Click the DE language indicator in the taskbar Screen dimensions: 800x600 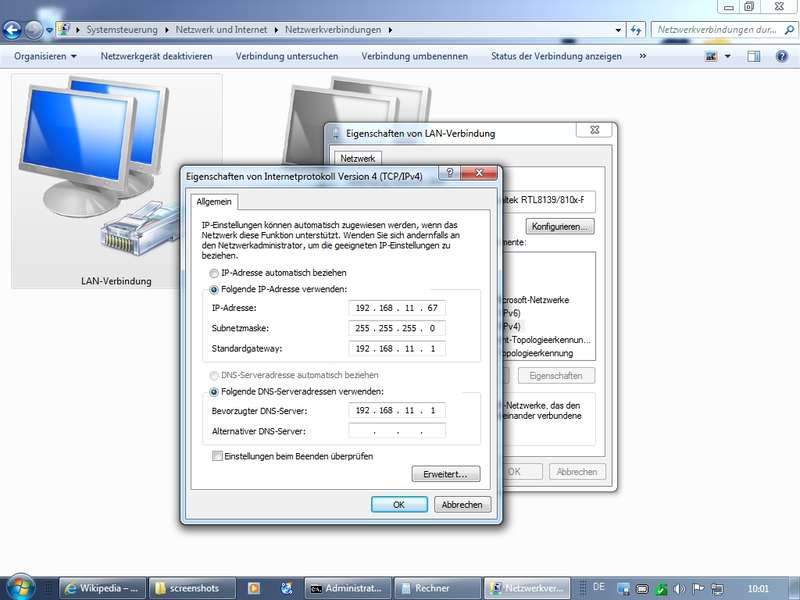[598, 587]
